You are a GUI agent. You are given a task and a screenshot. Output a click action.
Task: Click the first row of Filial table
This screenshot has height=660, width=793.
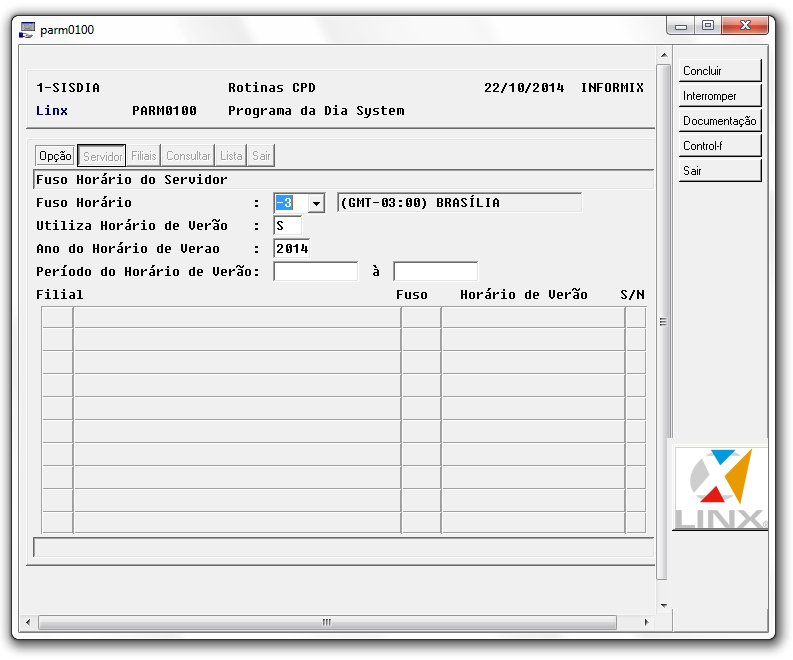[x=343, y=318]
